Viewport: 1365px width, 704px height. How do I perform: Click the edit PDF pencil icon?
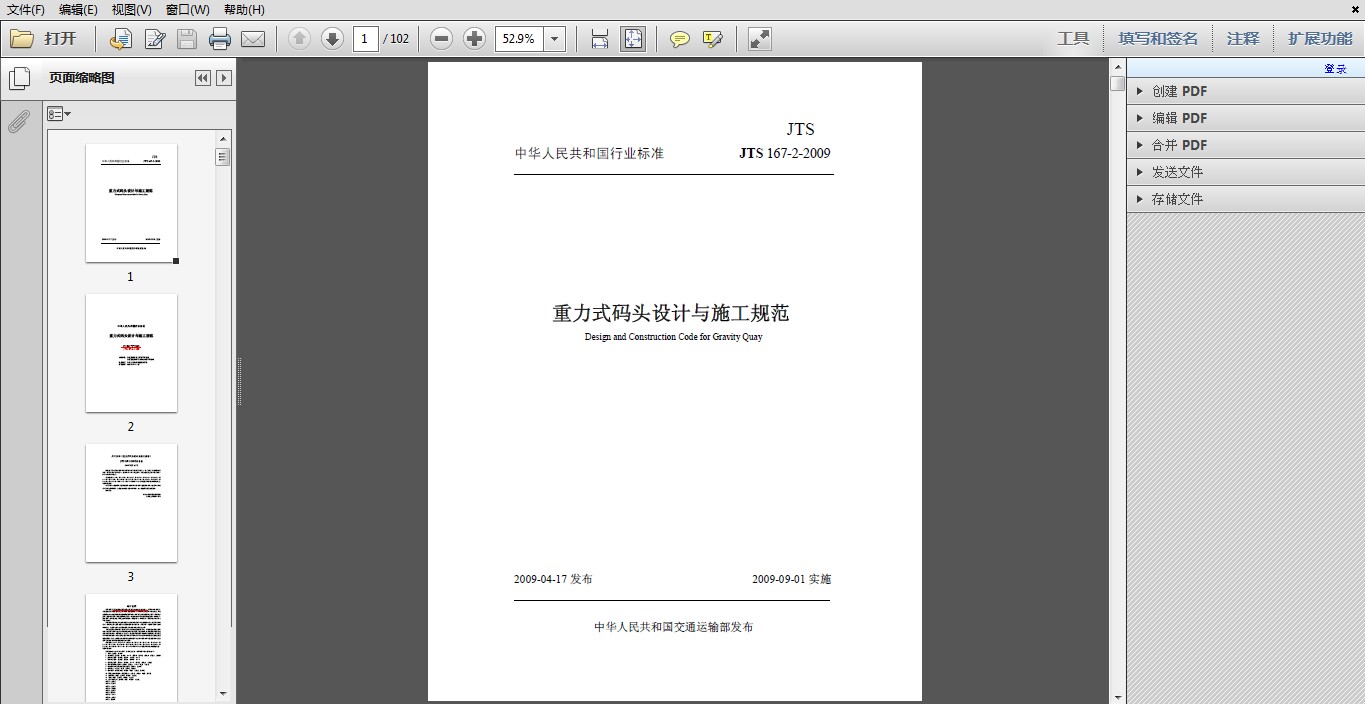click(154, 39)
